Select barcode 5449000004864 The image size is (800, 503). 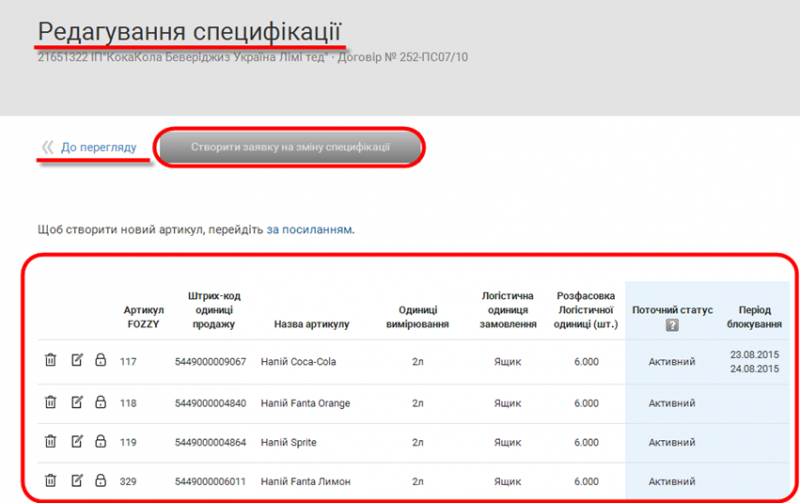210,442
